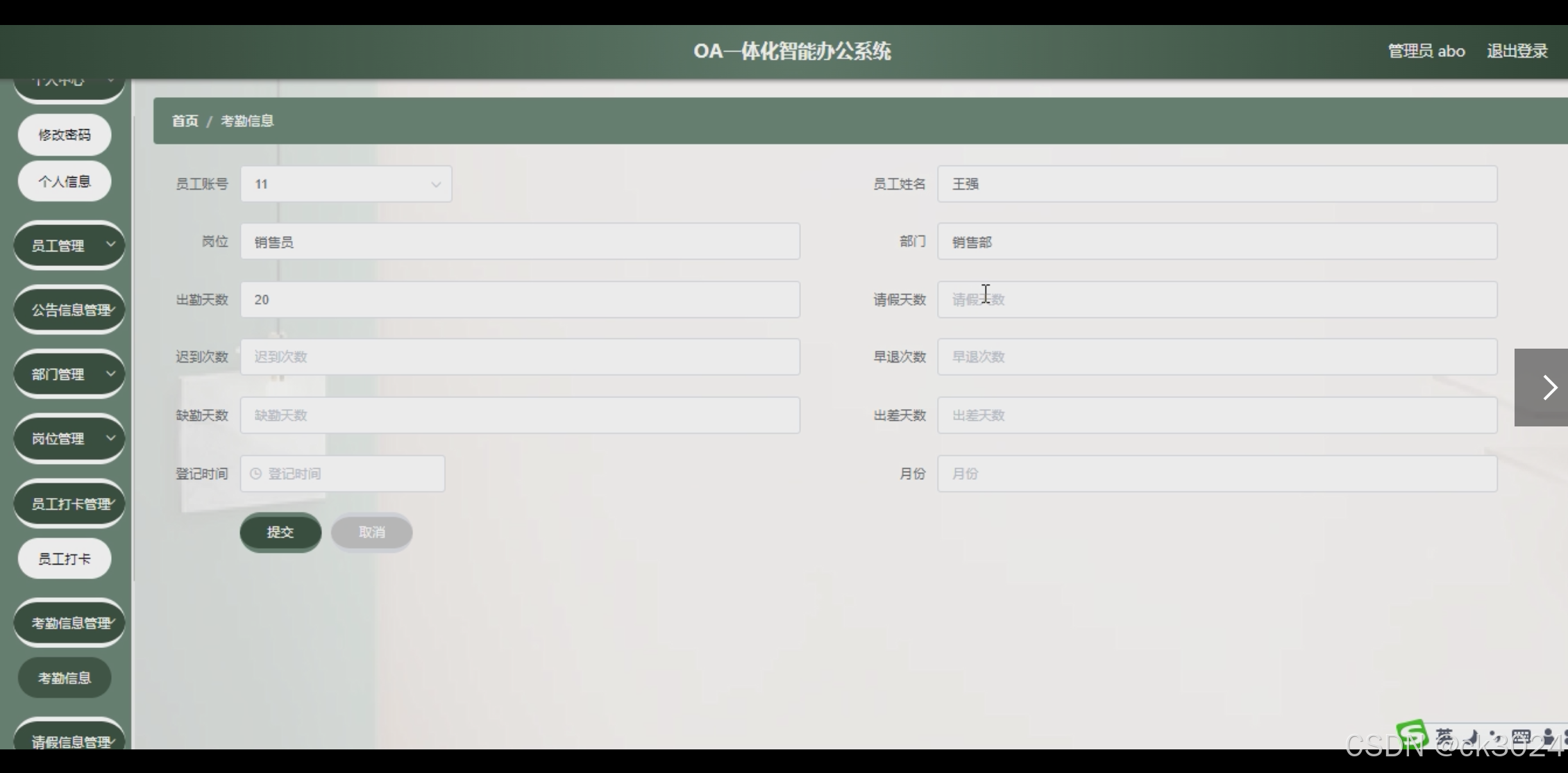Open the 员工账号 dropdown arrow
Image resolution: width=1568 pixels, height=773 pixels.
[435, 185]
